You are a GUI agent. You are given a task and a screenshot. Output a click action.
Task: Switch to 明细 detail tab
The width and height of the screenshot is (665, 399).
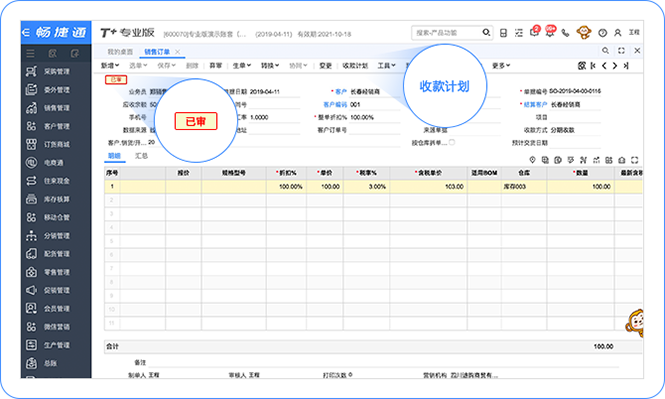point(114,156)
